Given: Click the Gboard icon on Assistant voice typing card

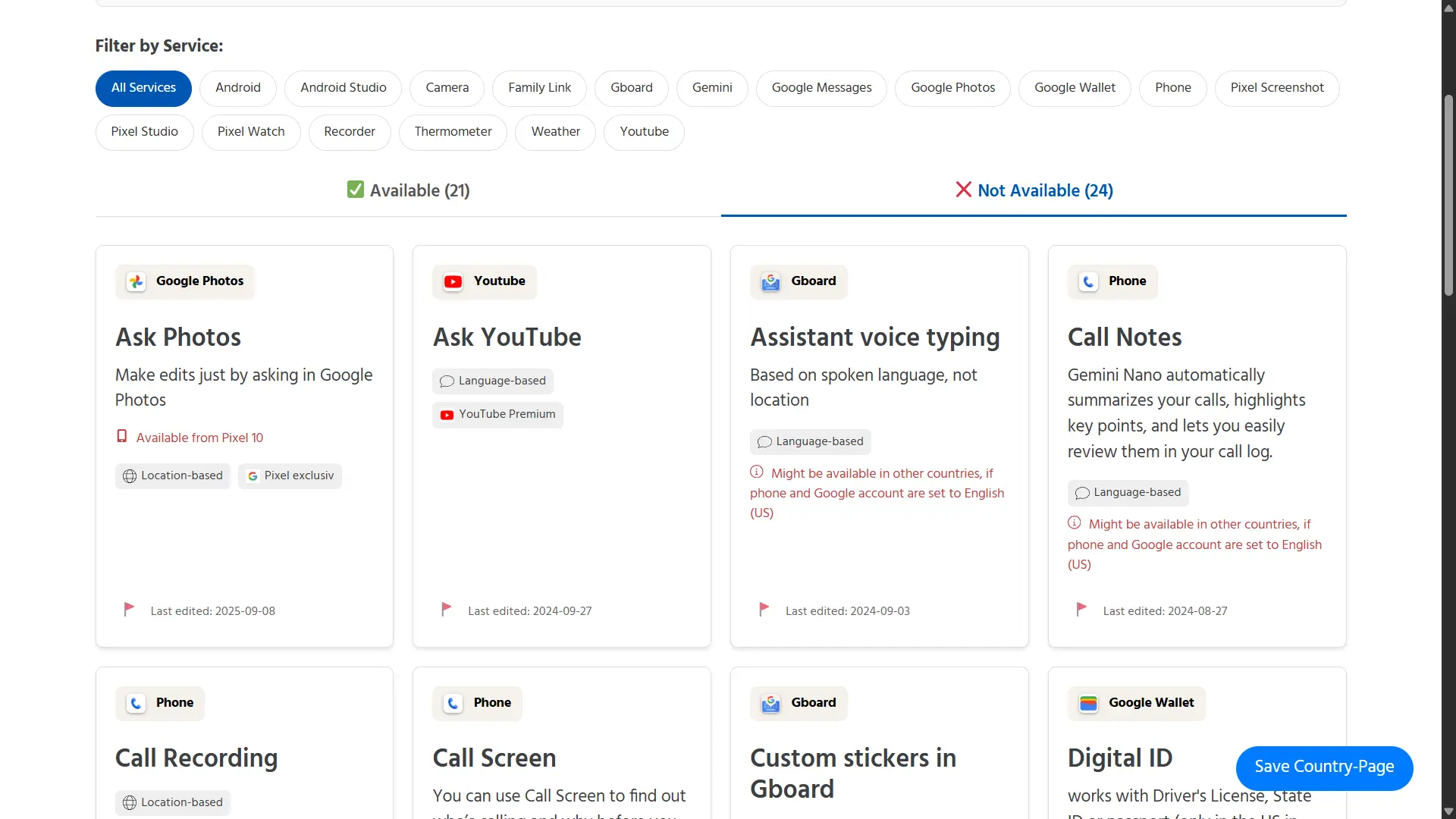Looking at the screenshot, I should pos(771,282).
